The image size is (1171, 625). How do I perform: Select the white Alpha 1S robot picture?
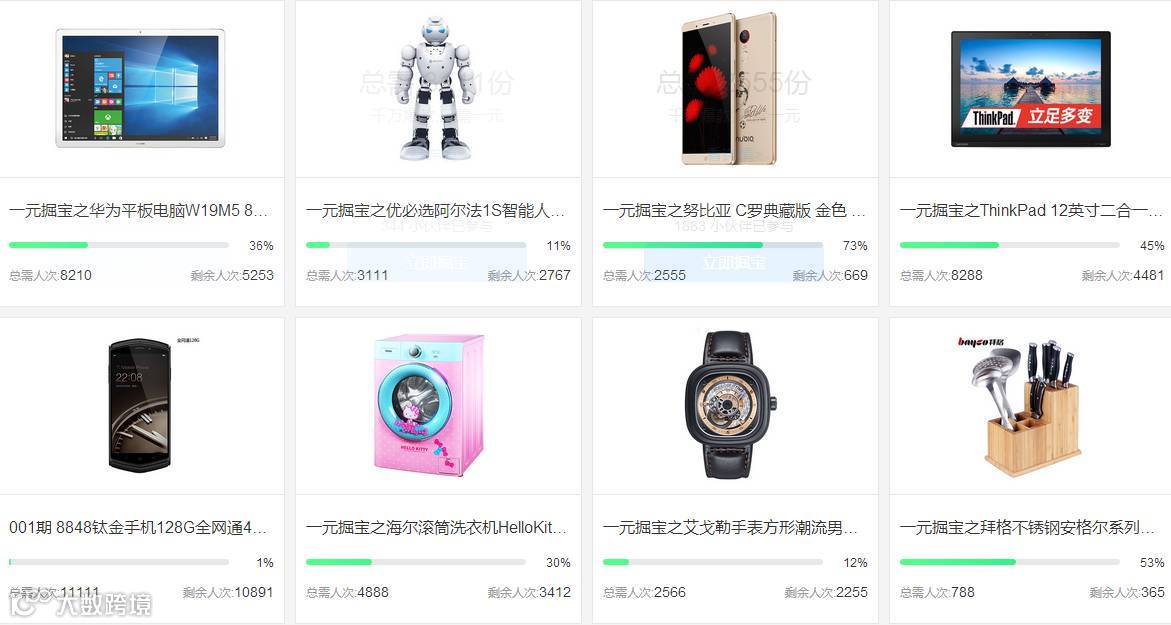coord(437,88)
